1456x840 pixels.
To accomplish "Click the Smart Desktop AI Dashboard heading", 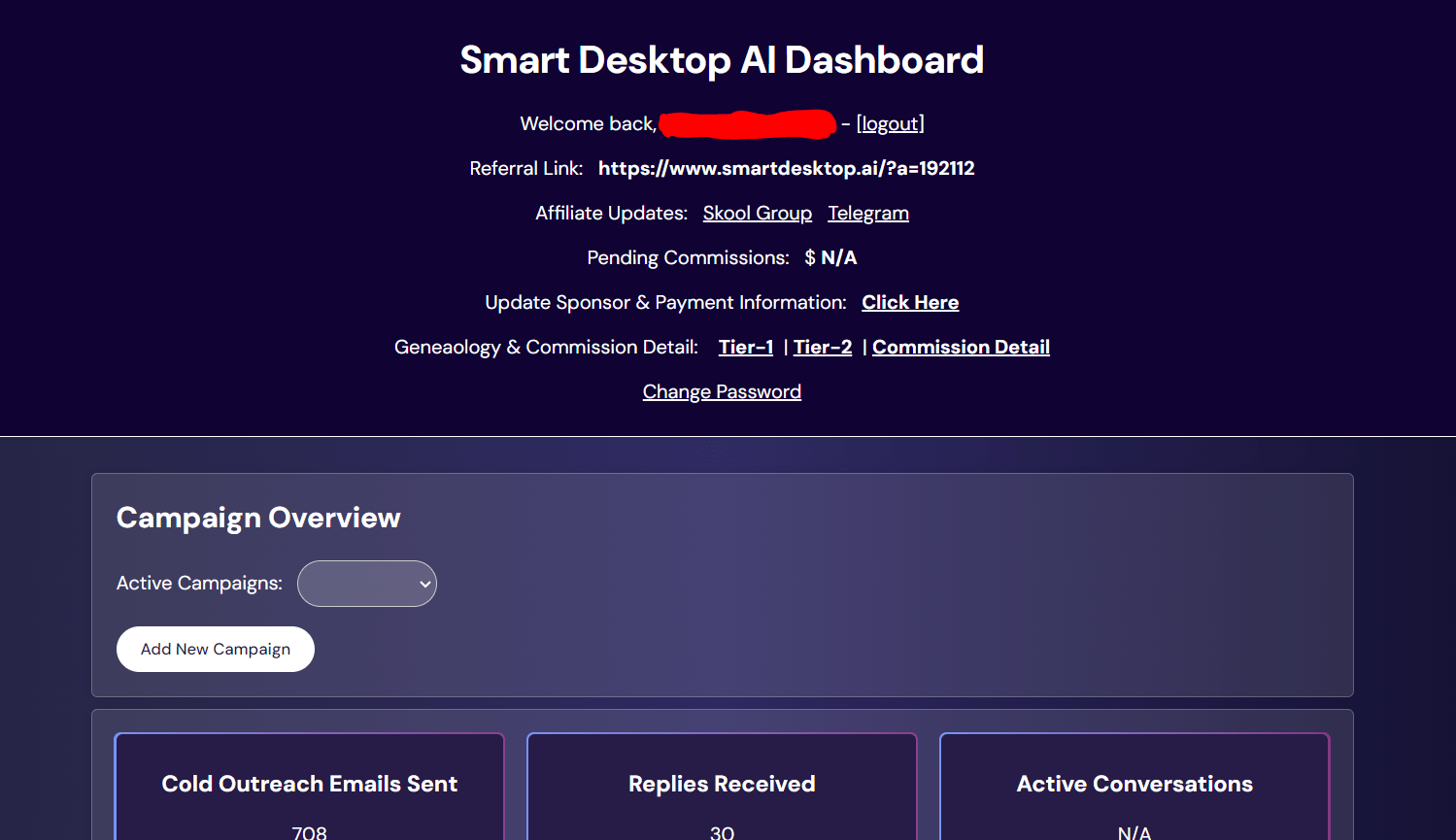I will click(x=722, y=60).
